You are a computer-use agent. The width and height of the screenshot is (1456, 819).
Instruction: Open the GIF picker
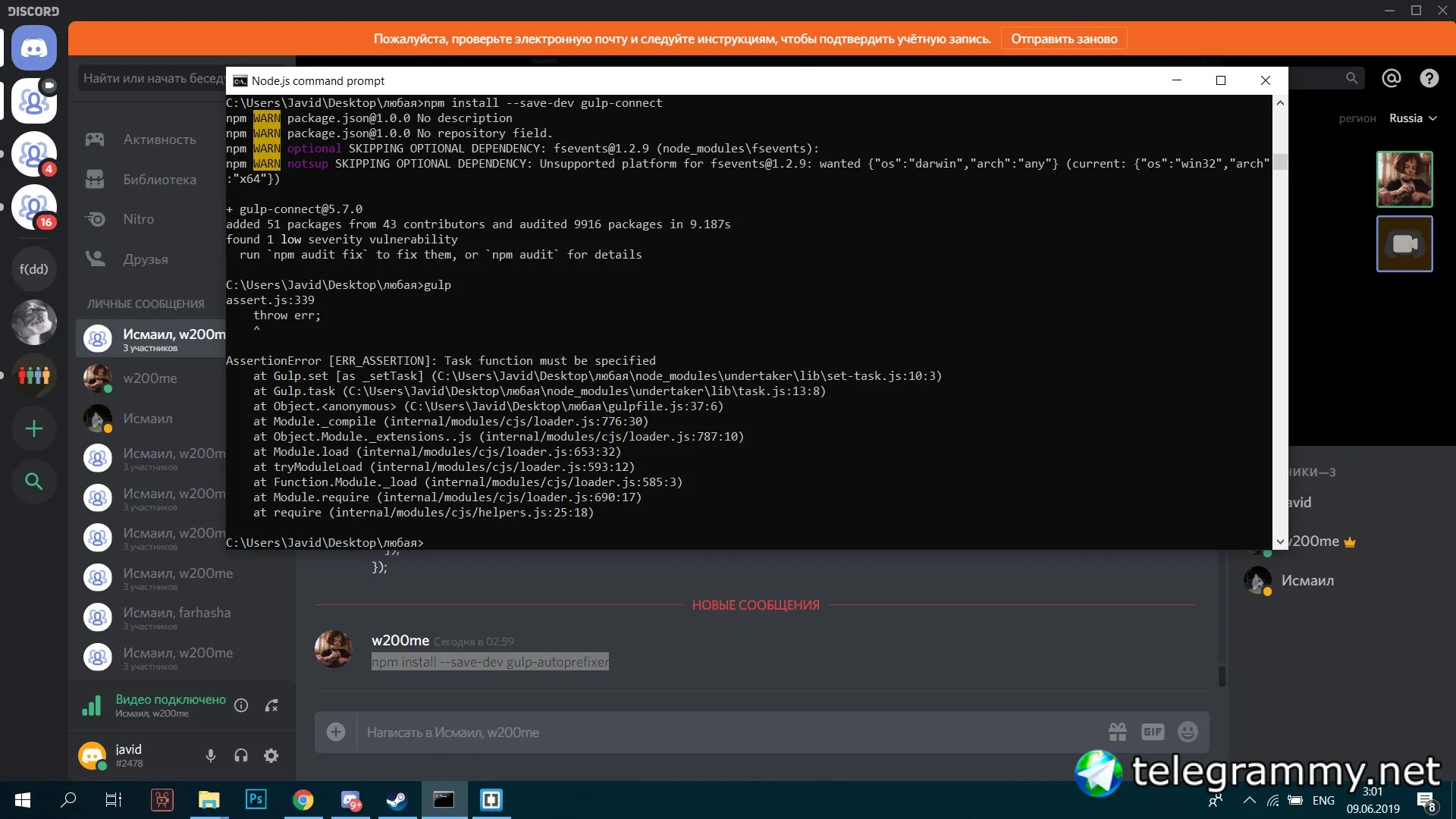(x=1153, y=732)
